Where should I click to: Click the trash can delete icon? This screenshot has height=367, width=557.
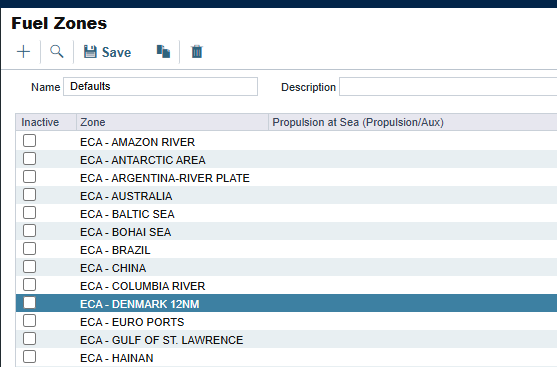[x=197, y=52]
